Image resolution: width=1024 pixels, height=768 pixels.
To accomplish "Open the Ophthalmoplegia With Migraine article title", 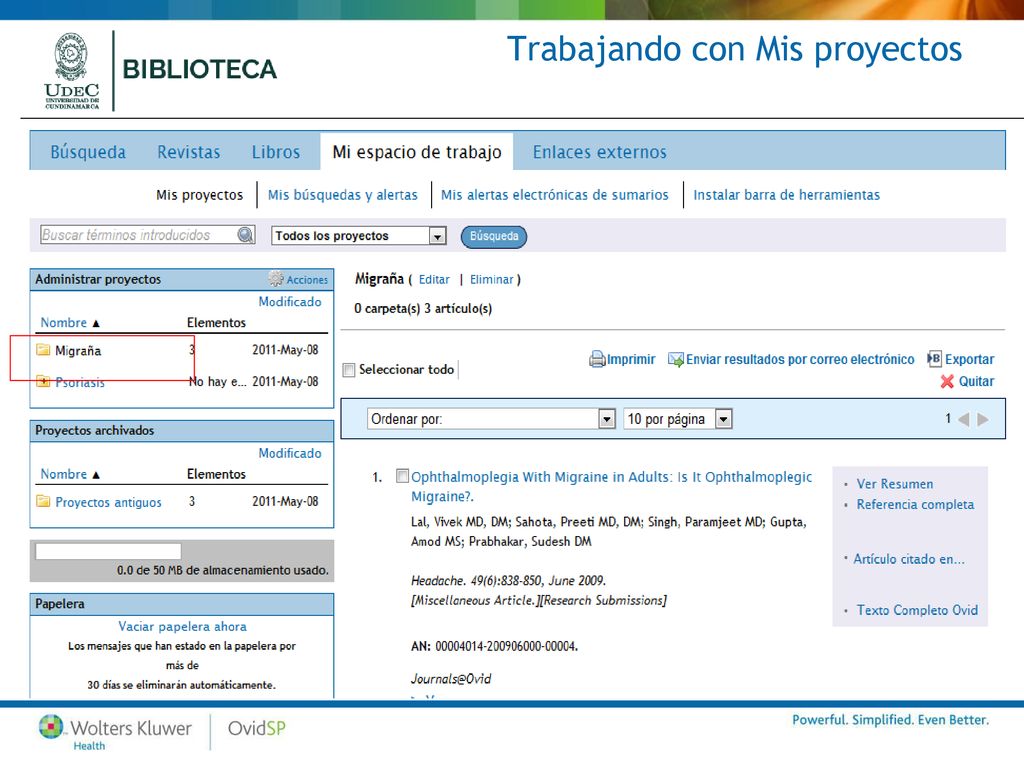I will (611, 487).
